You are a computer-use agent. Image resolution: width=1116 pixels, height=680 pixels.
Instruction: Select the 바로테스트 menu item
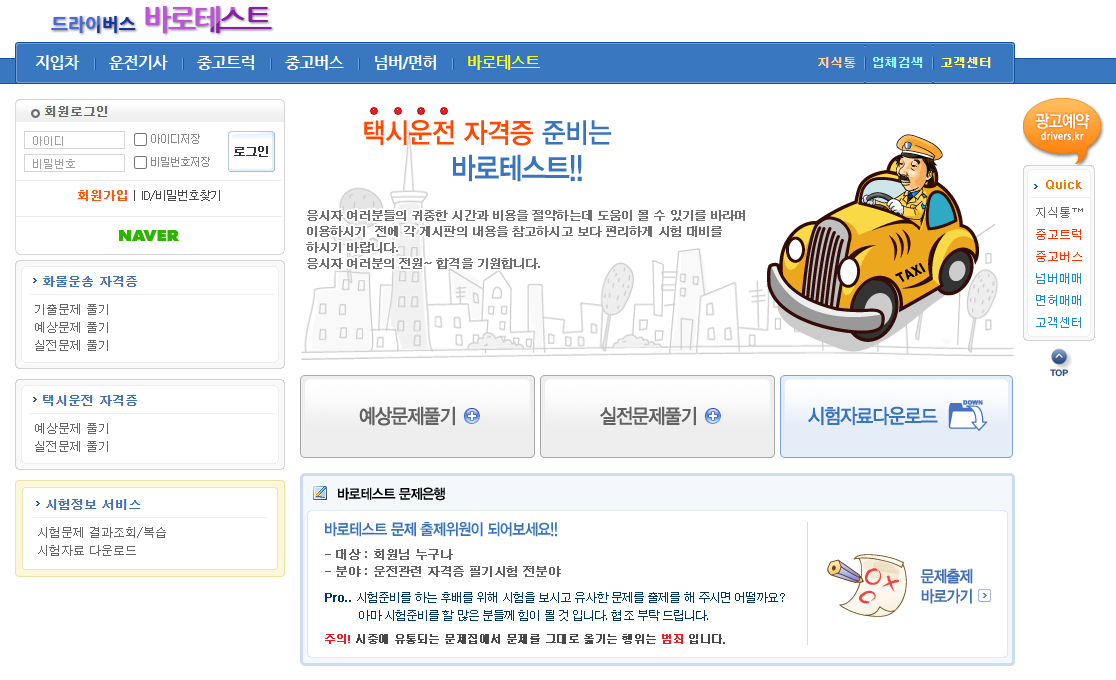coord(503,62)
